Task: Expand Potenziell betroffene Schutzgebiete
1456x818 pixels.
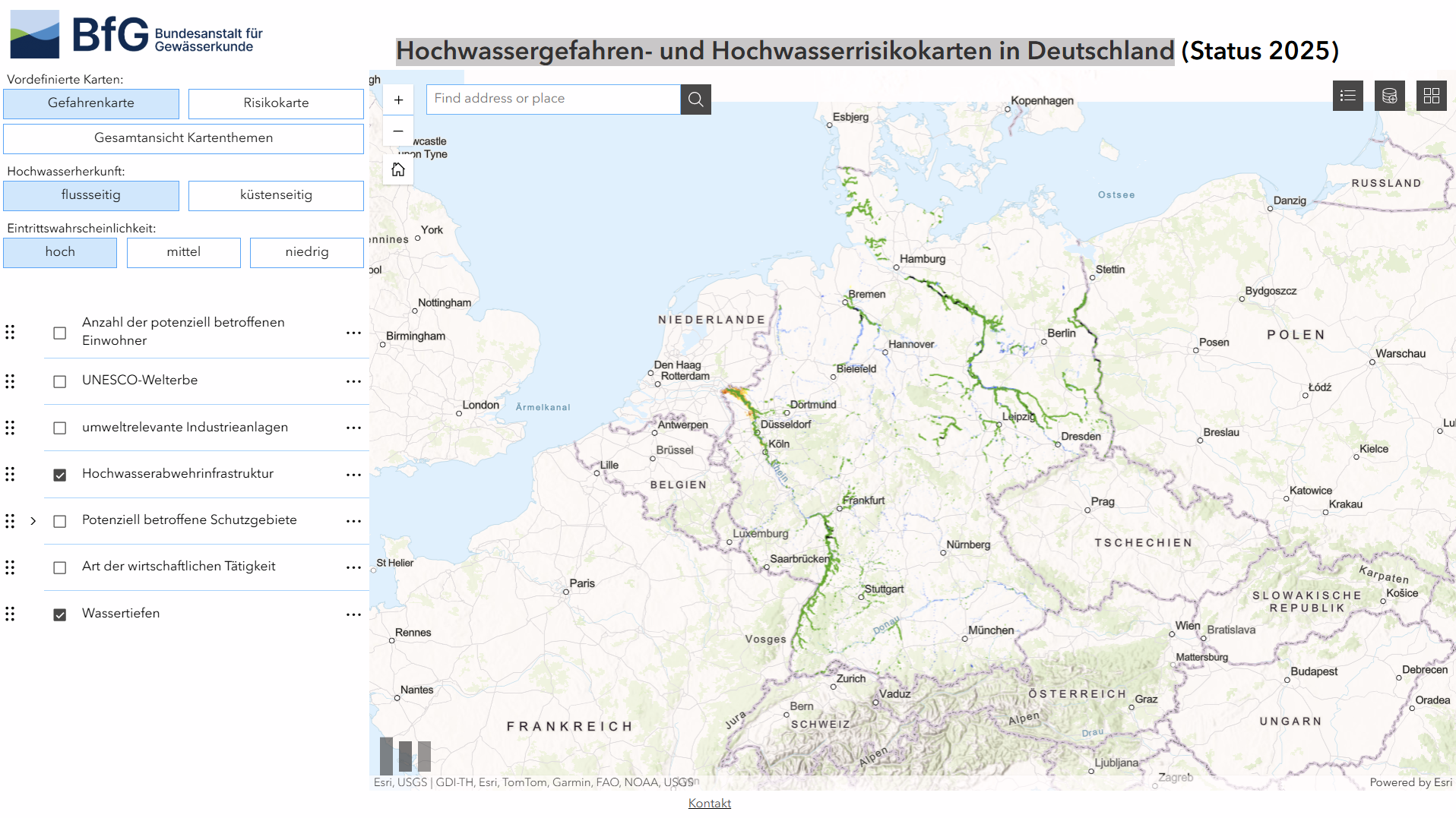Action: click(33, 521)
